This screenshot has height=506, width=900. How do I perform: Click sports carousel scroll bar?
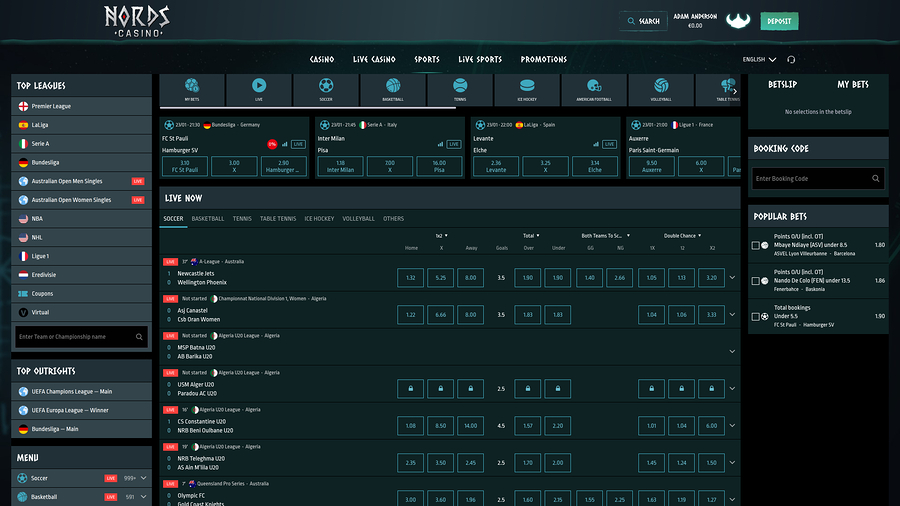tap(308, 107)
